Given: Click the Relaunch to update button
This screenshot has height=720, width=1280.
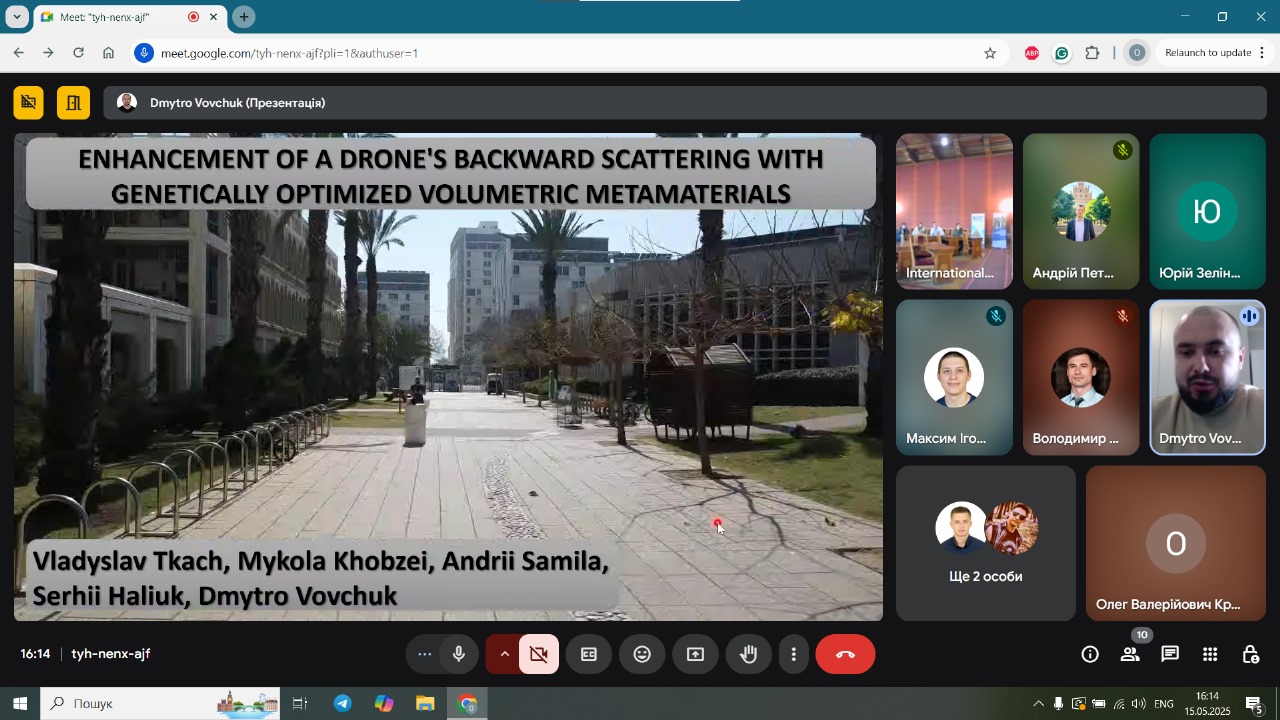Looking at the screenshot, I should pyautogui.click(x=1208, y=53).
